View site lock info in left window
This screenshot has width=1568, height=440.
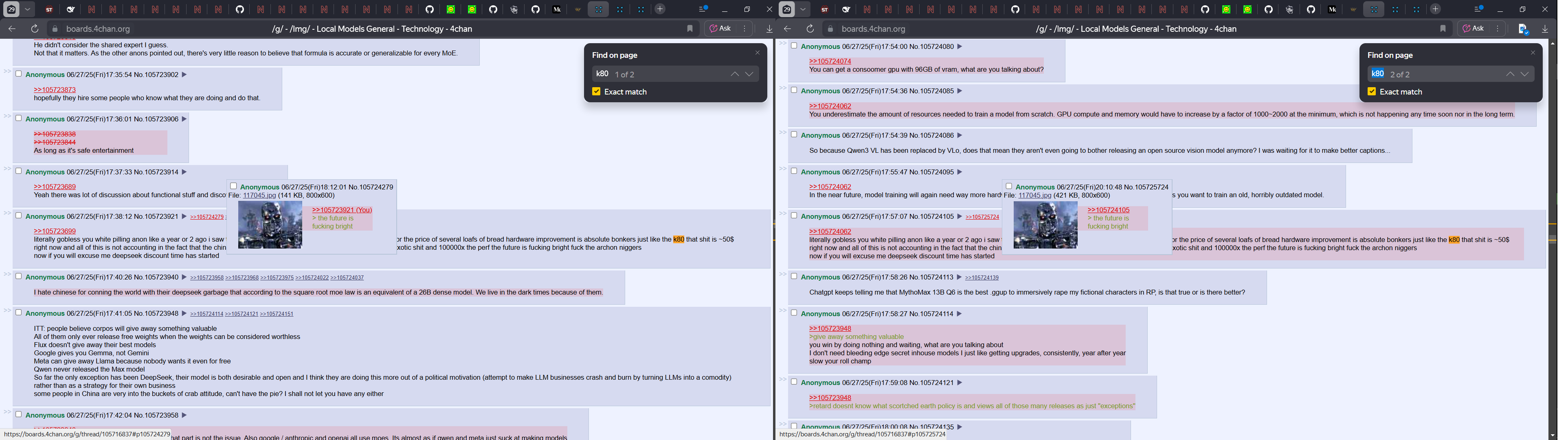pos(55,29)
